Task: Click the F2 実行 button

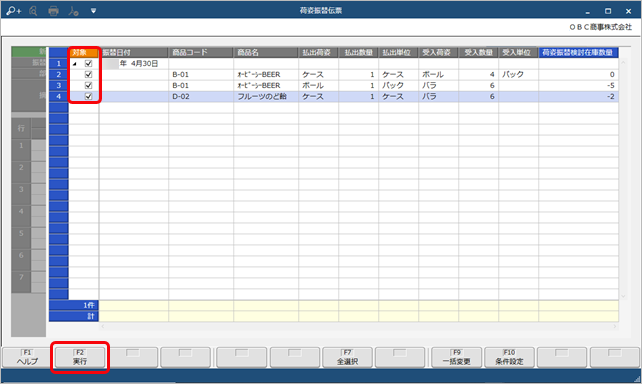Action: (x=80, y=357)
